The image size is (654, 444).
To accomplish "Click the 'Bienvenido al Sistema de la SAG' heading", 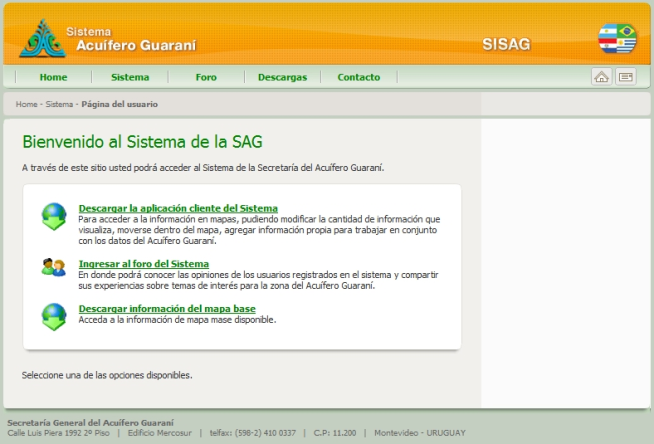I will (x=142, y=142).
